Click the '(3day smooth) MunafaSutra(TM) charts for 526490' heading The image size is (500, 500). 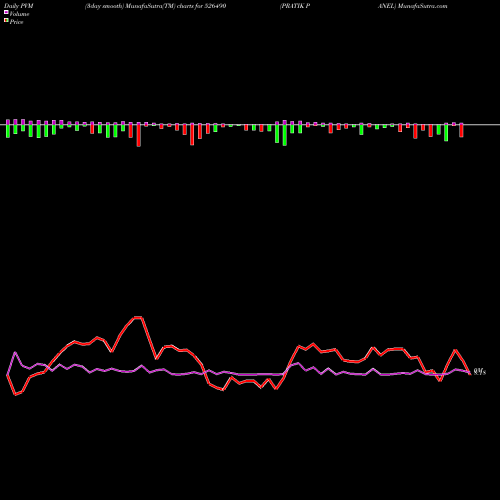coord(155,6)
